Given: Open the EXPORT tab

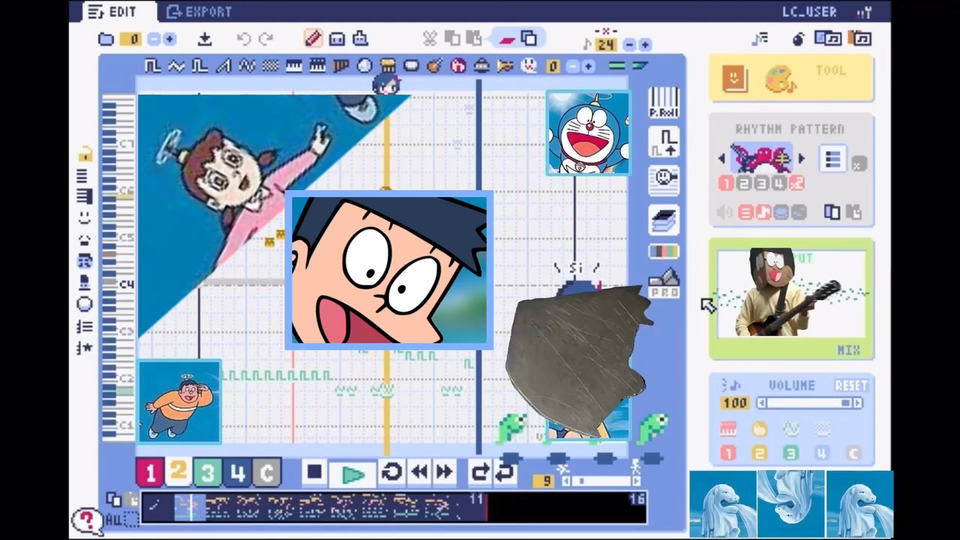Looking at the screenshot, I should [x=200, y=12].
